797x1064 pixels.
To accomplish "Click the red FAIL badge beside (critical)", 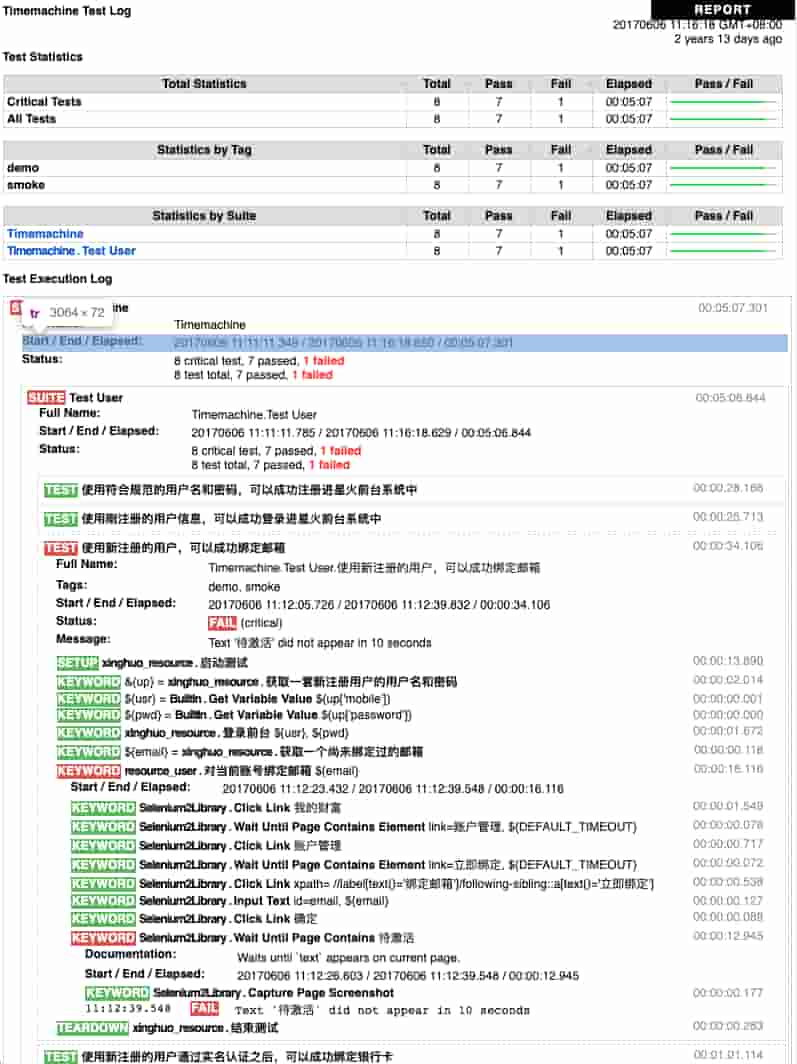I will pos(222,623).
